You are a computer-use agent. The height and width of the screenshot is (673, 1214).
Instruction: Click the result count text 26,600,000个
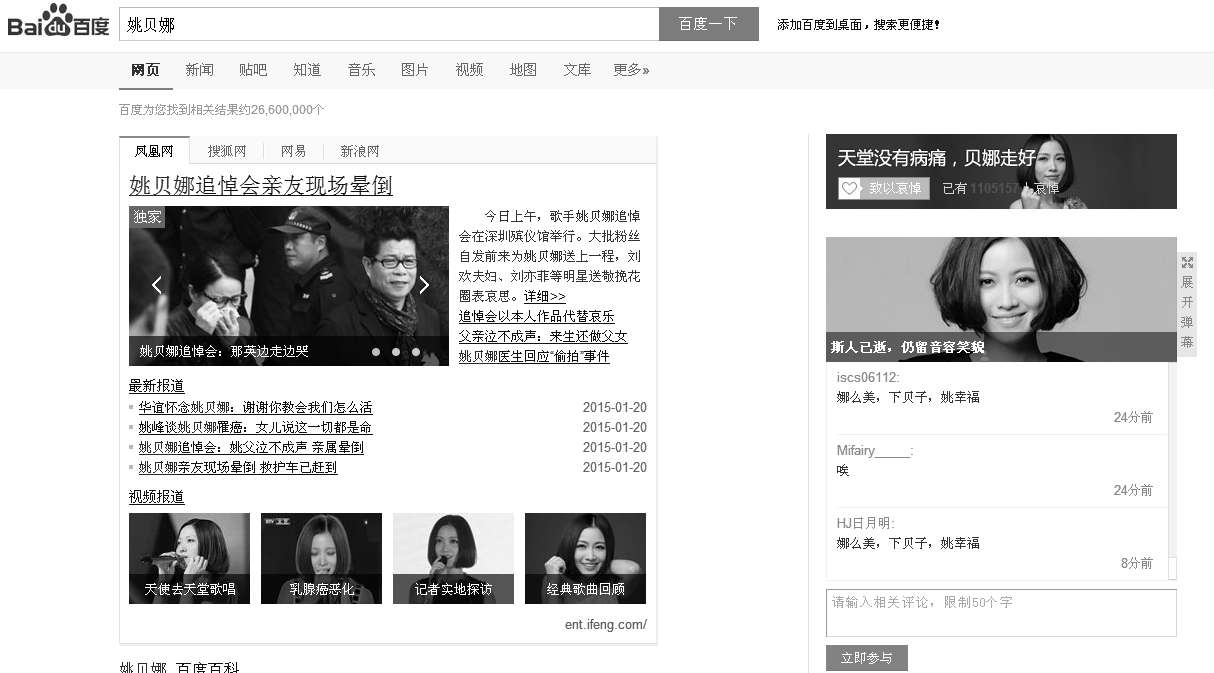288,109
